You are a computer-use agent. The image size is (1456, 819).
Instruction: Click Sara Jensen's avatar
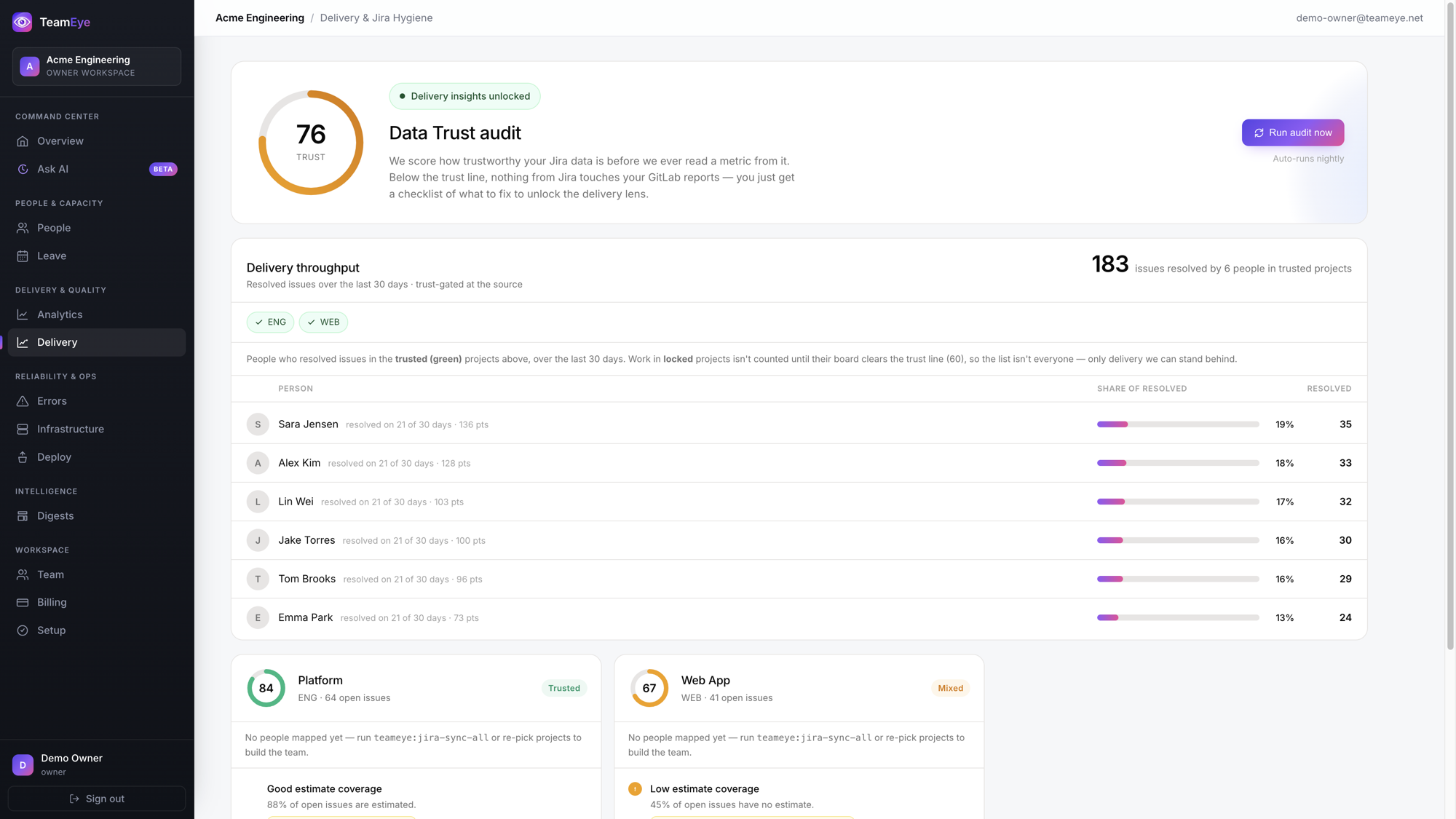tap(258, 424)
